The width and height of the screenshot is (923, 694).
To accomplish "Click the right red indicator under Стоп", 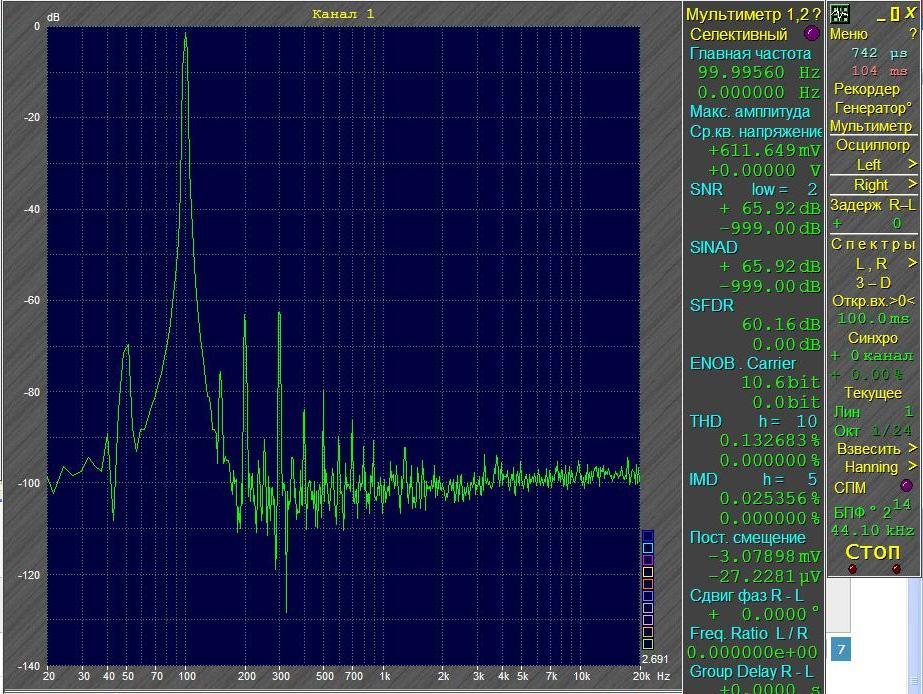I will [896, 569].
